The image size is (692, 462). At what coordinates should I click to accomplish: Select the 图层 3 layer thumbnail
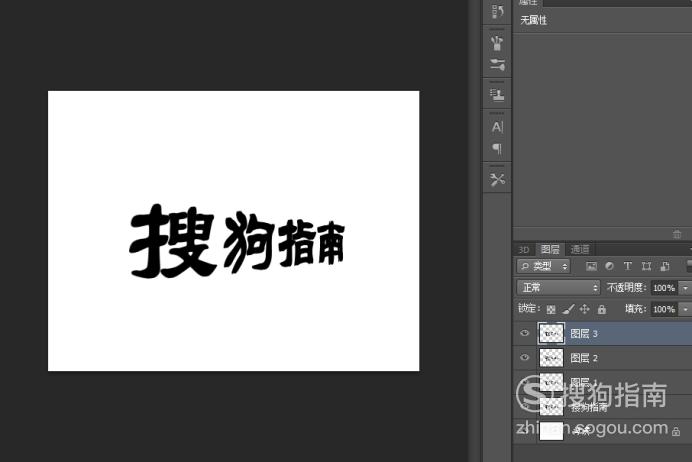click(x=551, y=334)
